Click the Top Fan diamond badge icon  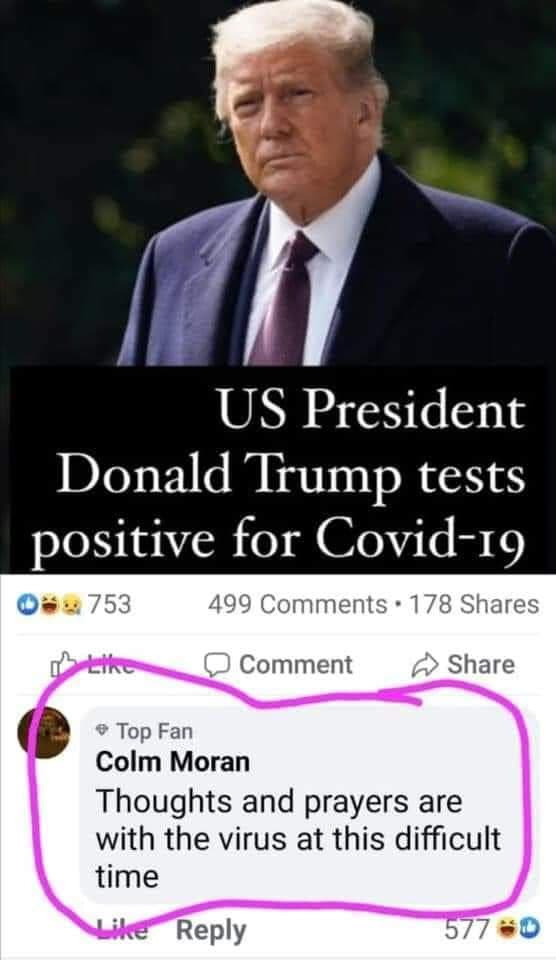(x=103, y=730)
